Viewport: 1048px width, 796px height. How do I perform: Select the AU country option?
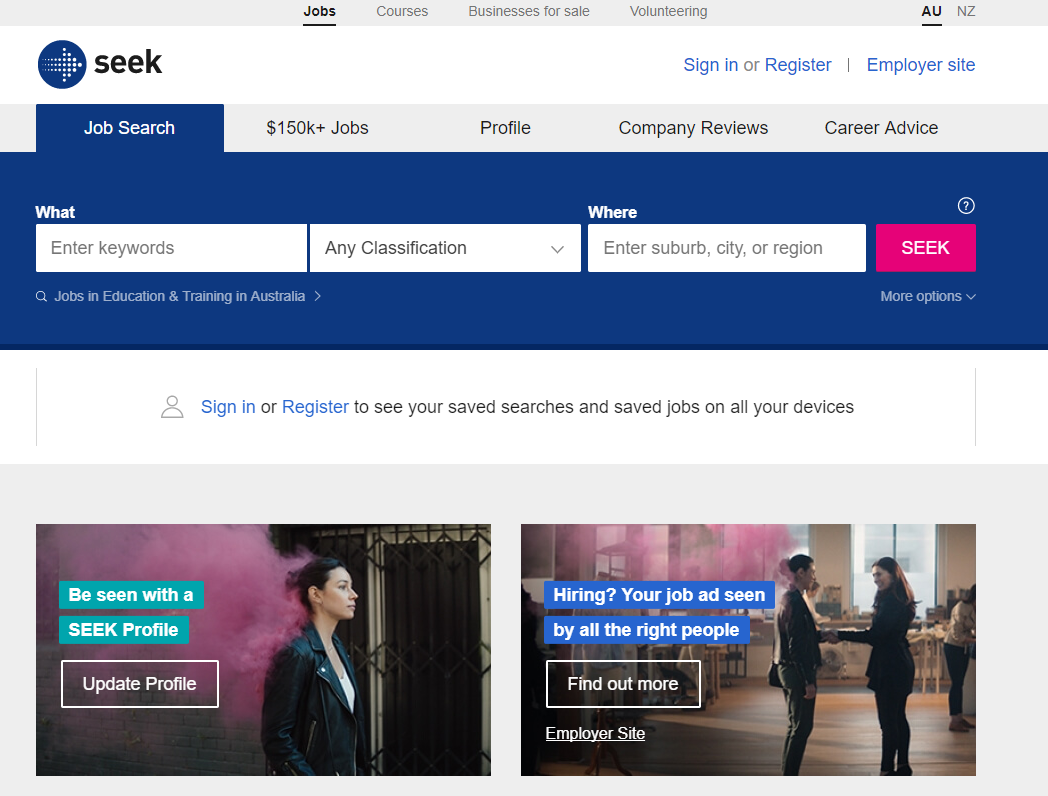[x=931, y=11]
